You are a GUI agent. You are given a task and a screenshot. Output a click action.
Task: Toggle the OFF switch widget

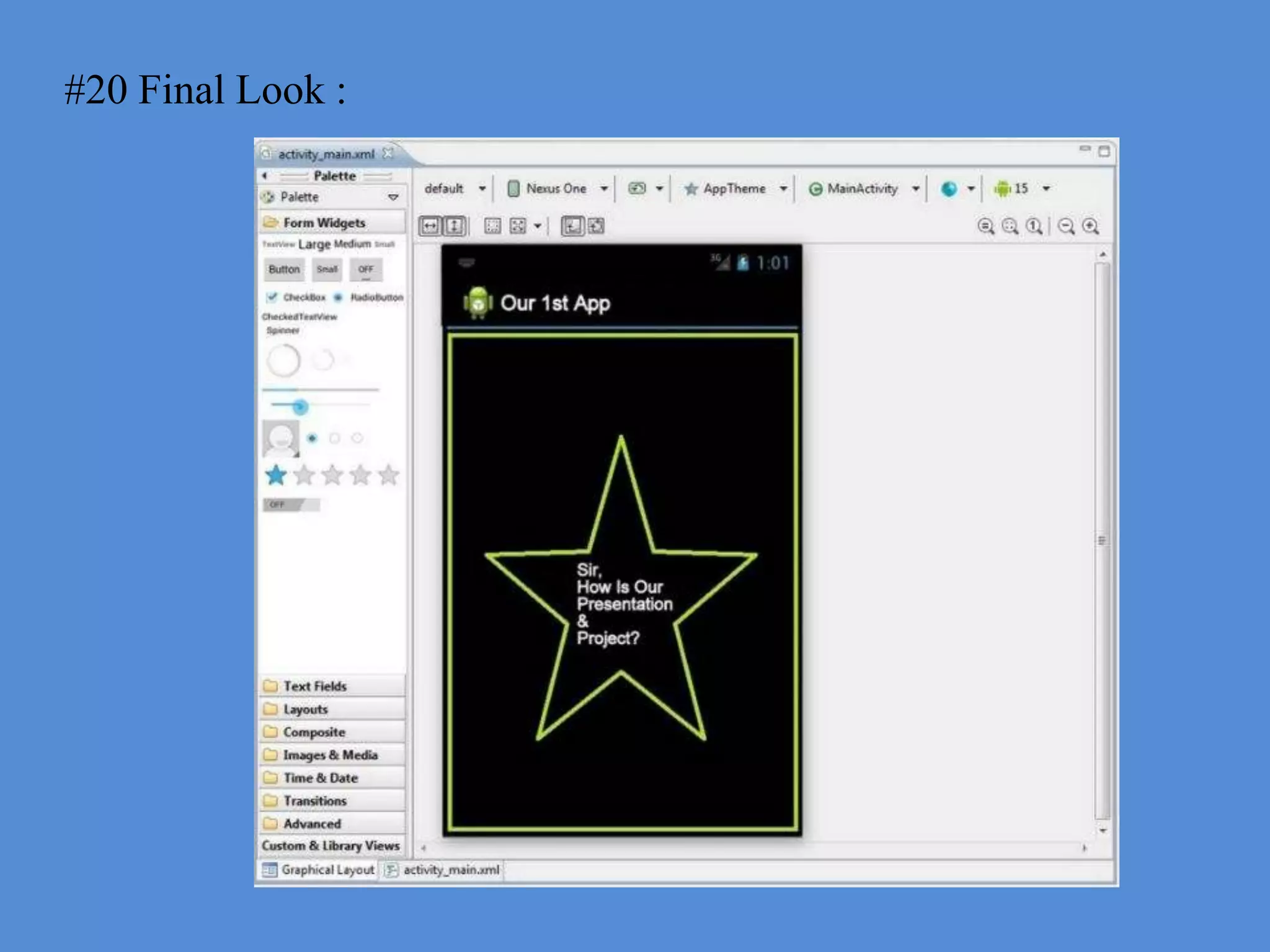point(291,505)
